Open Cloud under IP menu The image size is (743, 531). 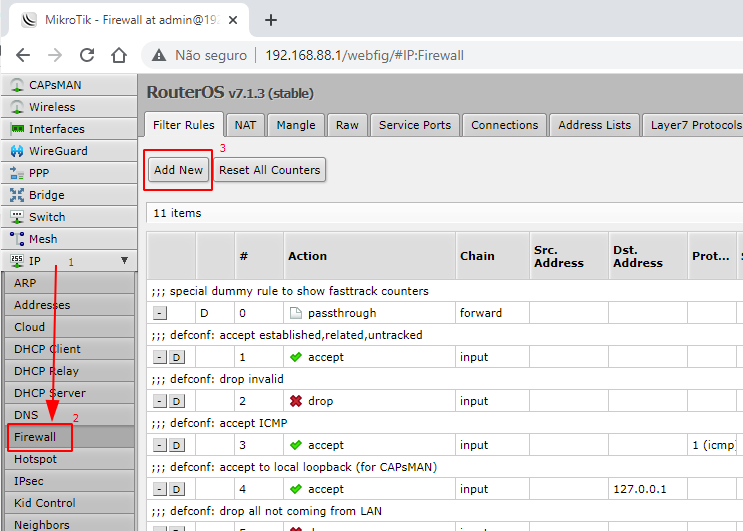[x=69, y=327]
